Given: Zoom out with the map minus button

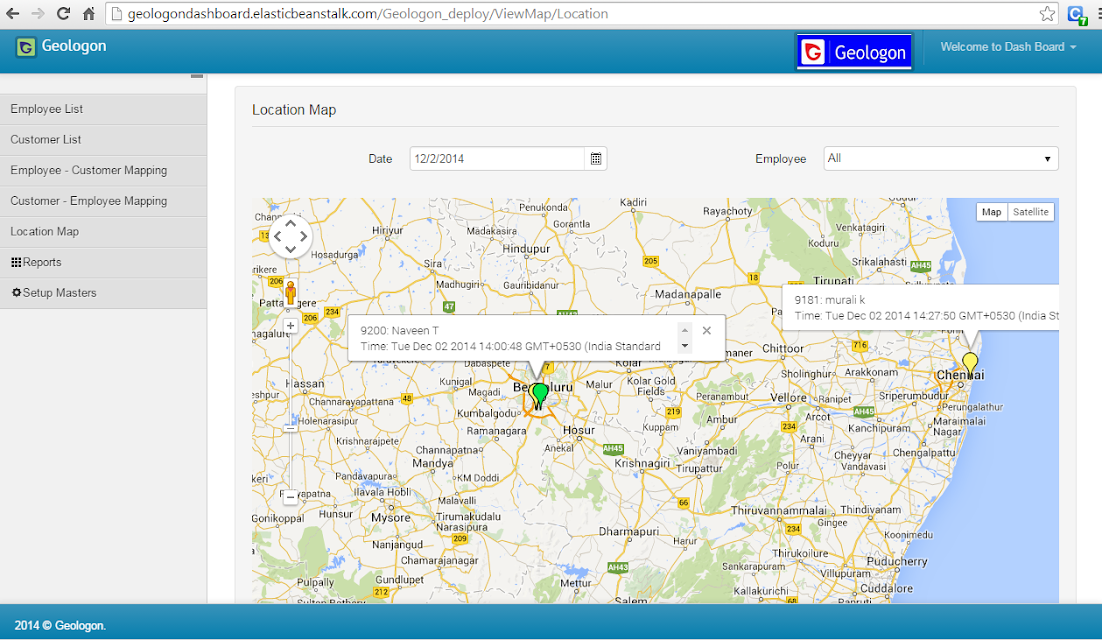Looking at the screenshot, I should point(290,496).
